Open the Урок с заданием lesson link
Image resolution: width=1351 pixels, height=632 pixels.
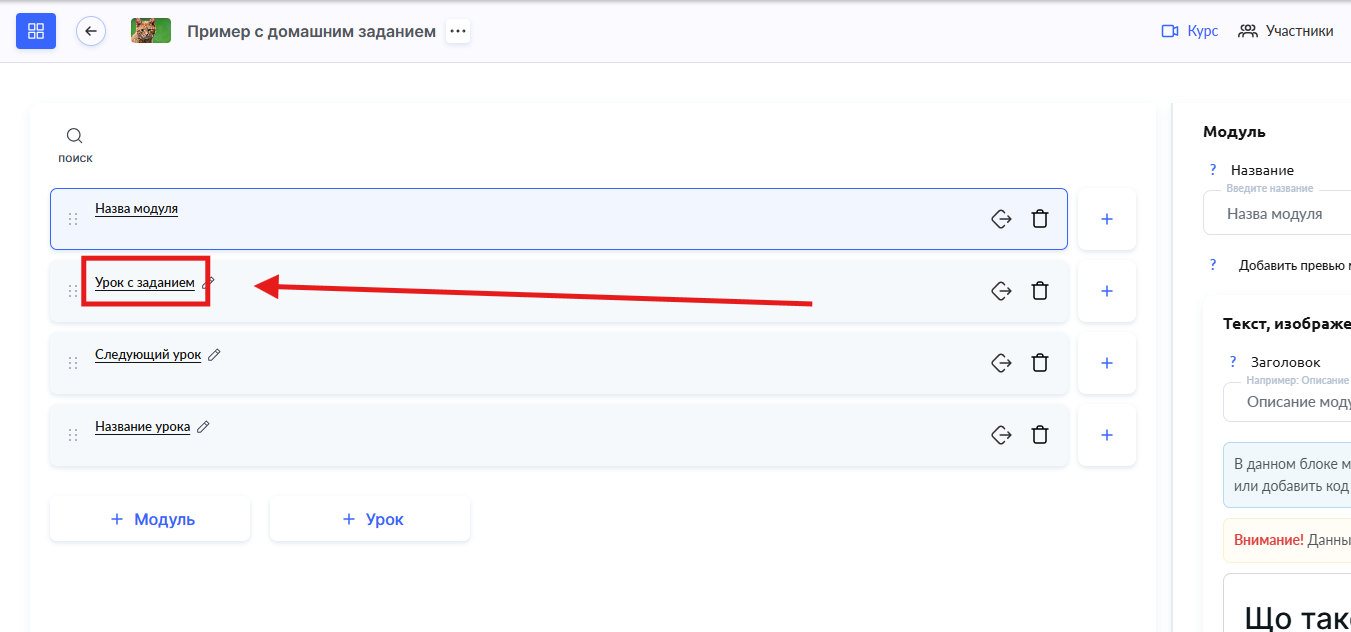[x=145, y=283]
